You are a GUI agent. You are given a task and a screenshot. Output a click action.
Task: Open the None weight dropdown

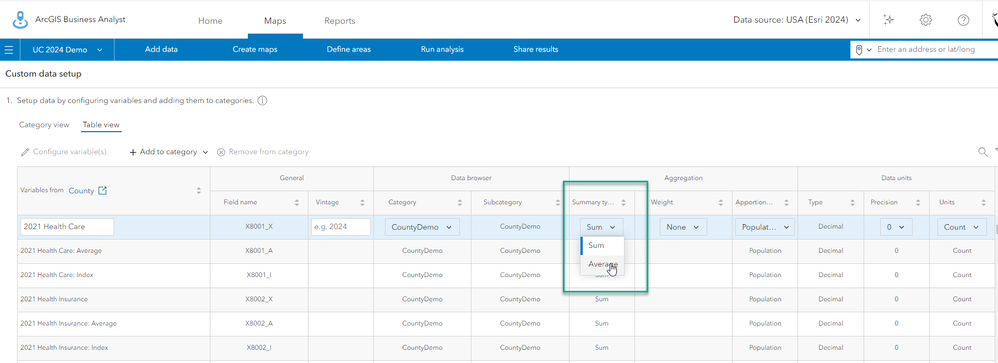coord(683,227)
